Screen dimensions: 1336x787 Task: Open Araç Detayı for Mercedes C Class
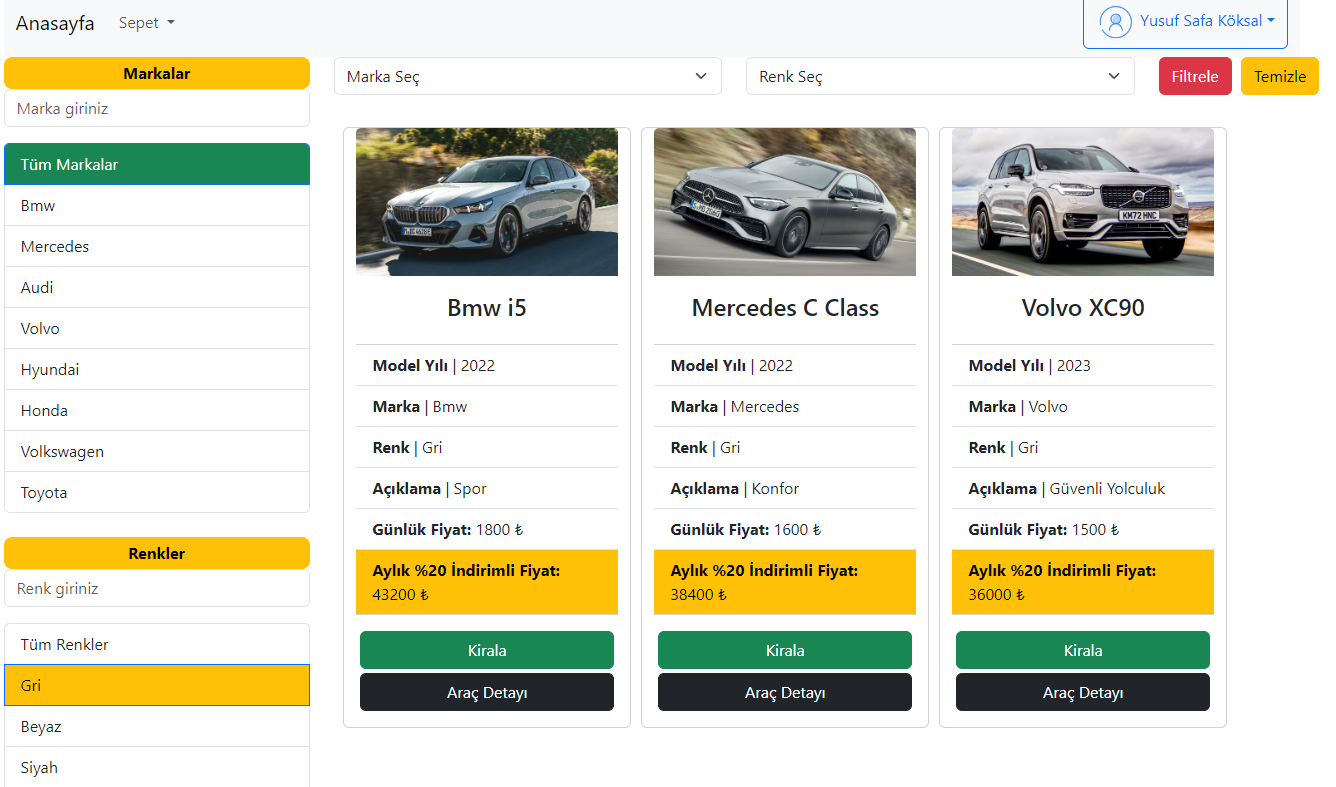785,692
